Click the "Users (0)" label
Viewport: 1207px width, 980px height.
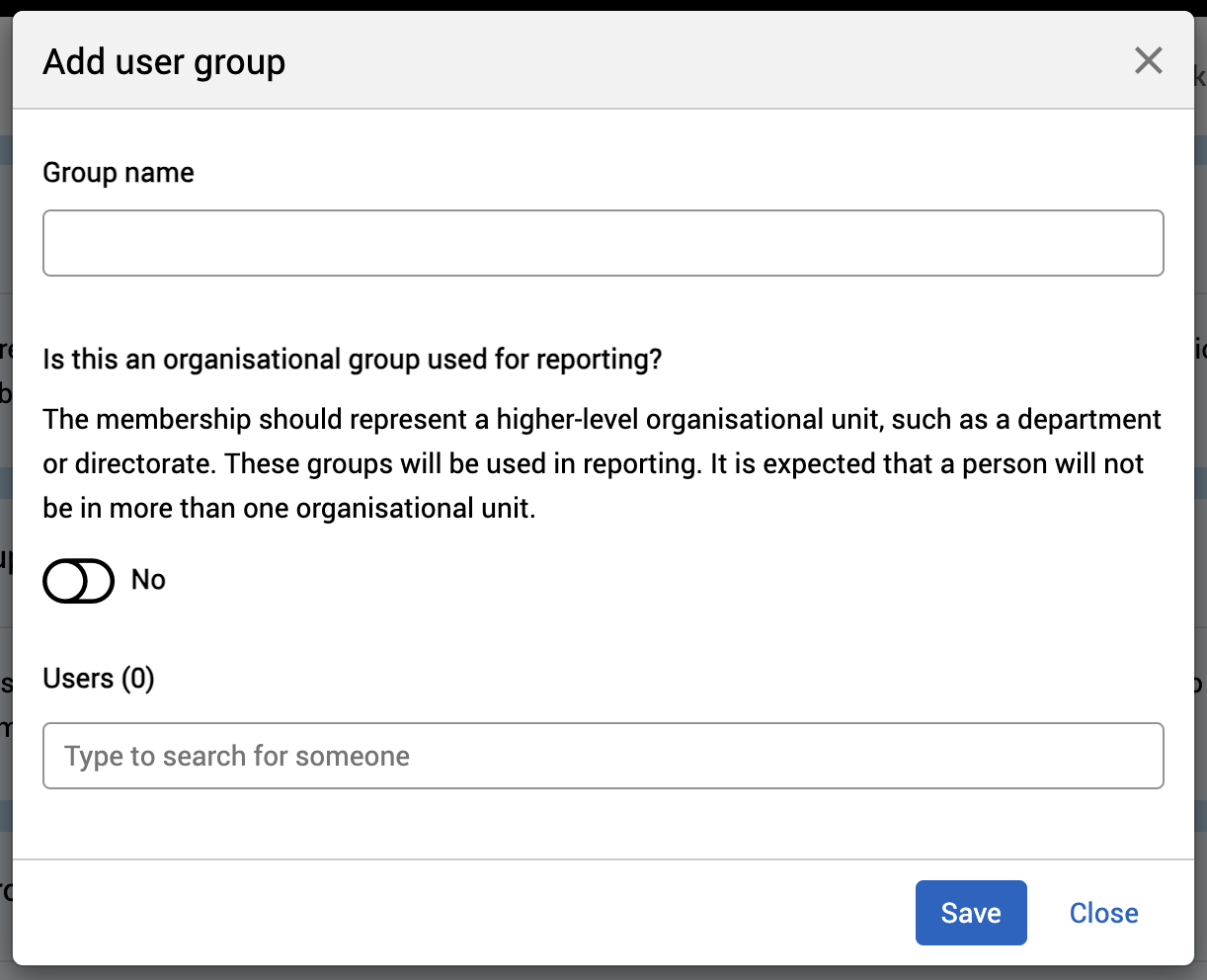99,679
